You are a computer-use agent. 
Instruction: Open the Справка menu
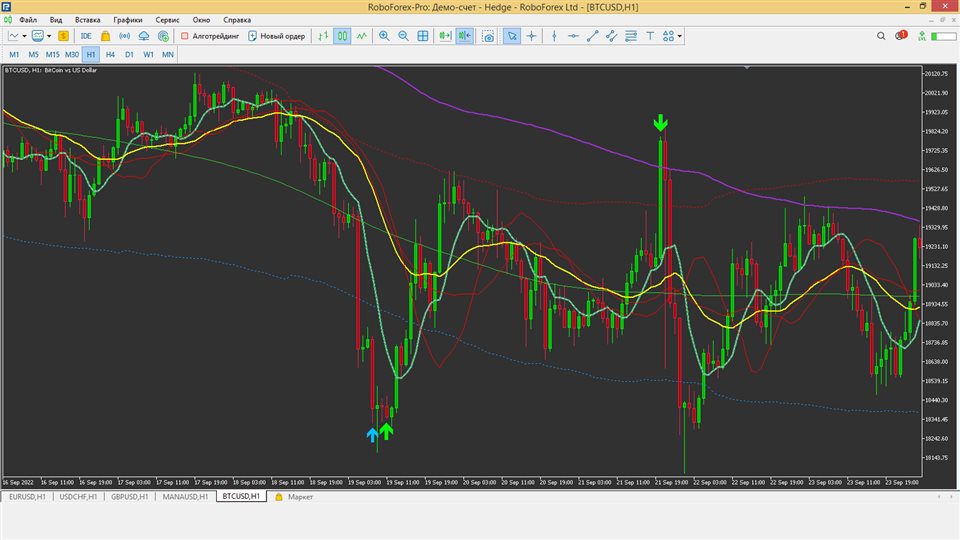pos(237,20)
